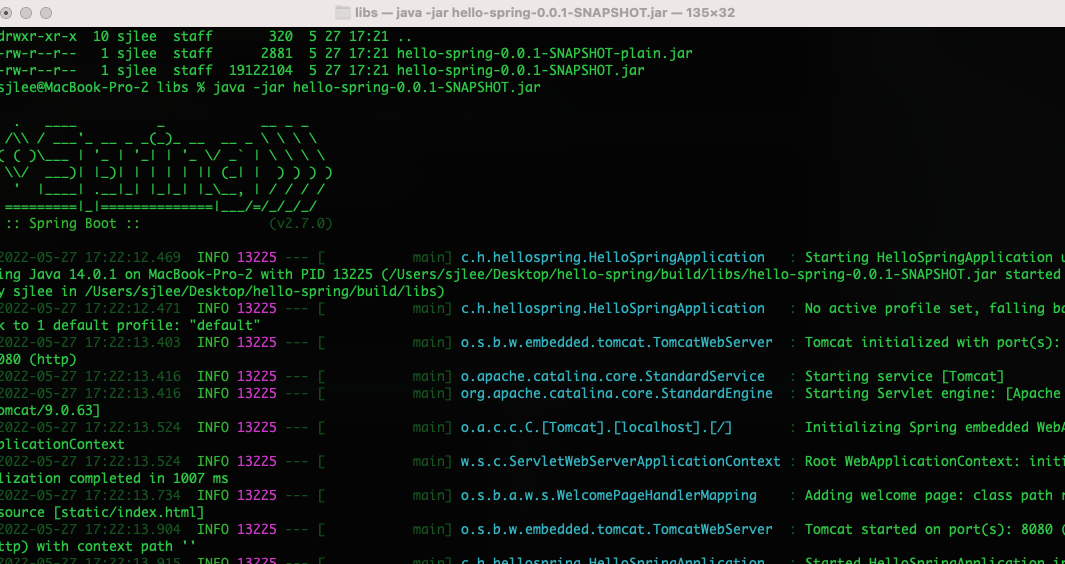Click the version text "(v2.7.0)"
The width and height of the screenshot is (1065, 564).
pyautogui.click(x=301, y=224)
